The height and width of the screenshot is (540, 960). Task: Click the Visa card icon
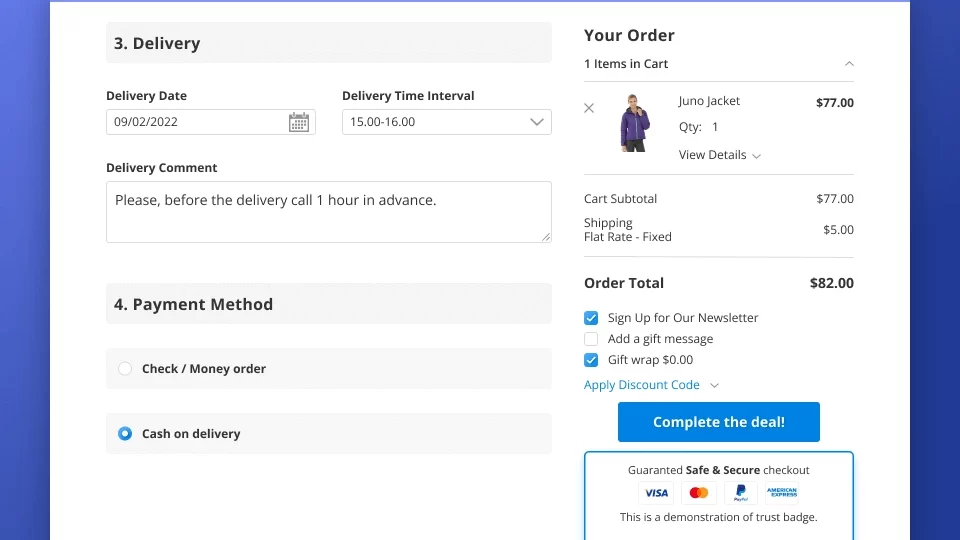(656, 492)
